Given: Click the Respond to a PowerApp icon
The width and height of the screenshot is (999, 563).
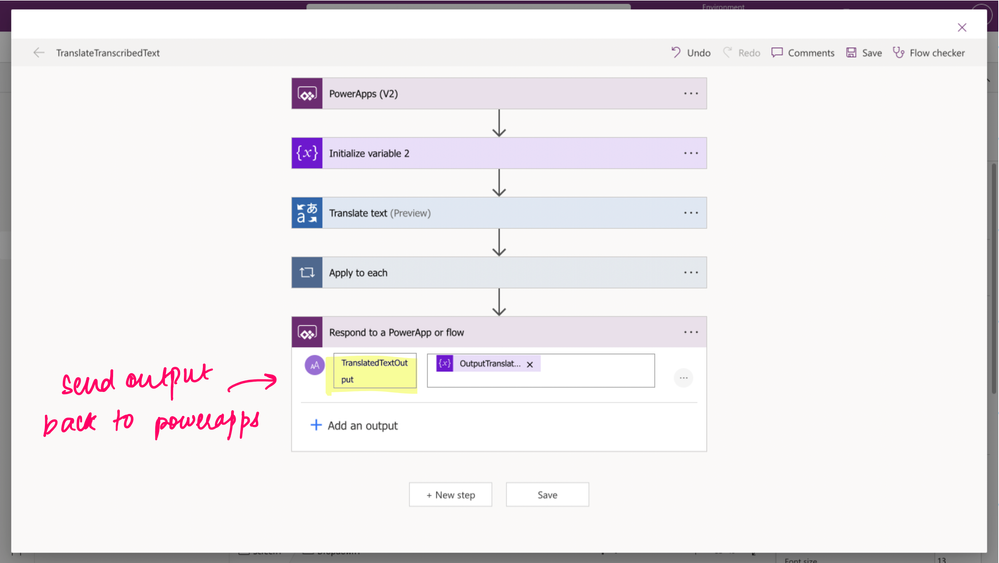Looking at the screenshot, I should pos(307,332).
